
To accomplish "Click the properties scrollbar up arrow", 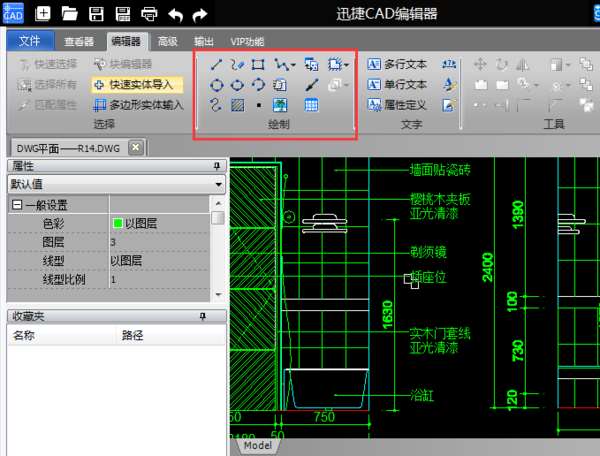I will point(218,203).
